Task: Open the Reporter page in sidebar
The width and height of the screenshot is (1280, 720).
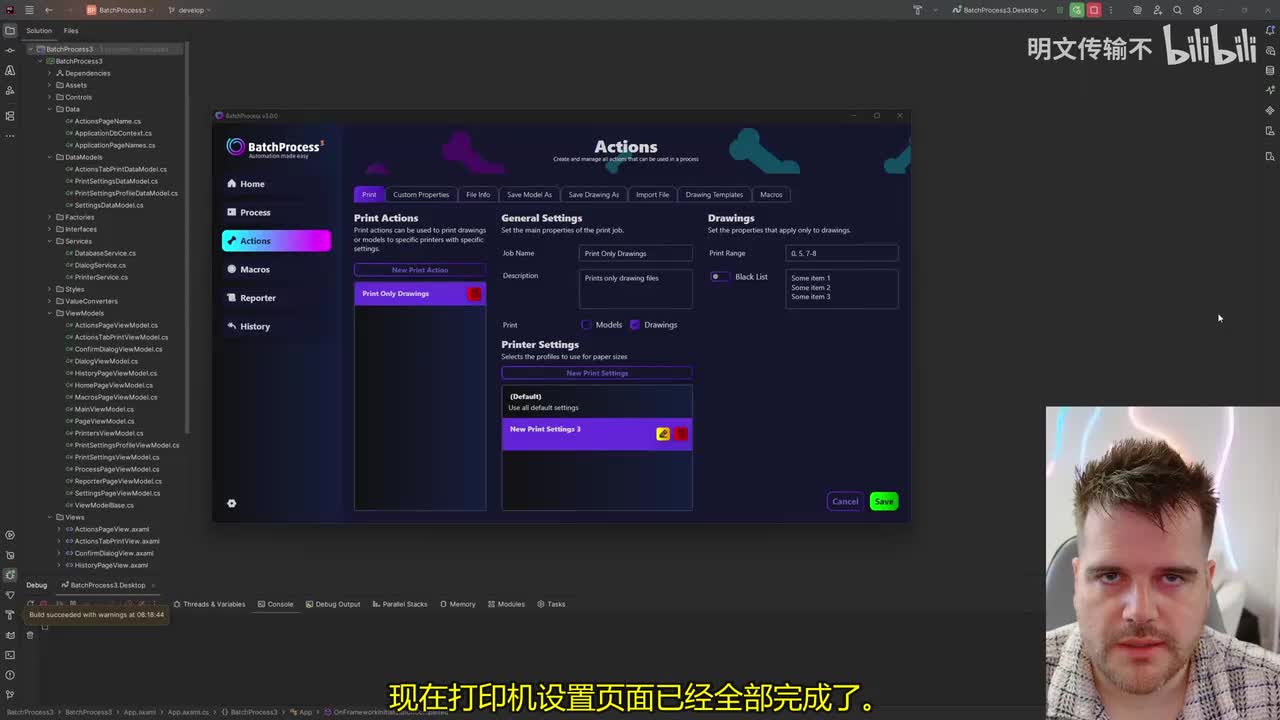Action: click(276, 298)
